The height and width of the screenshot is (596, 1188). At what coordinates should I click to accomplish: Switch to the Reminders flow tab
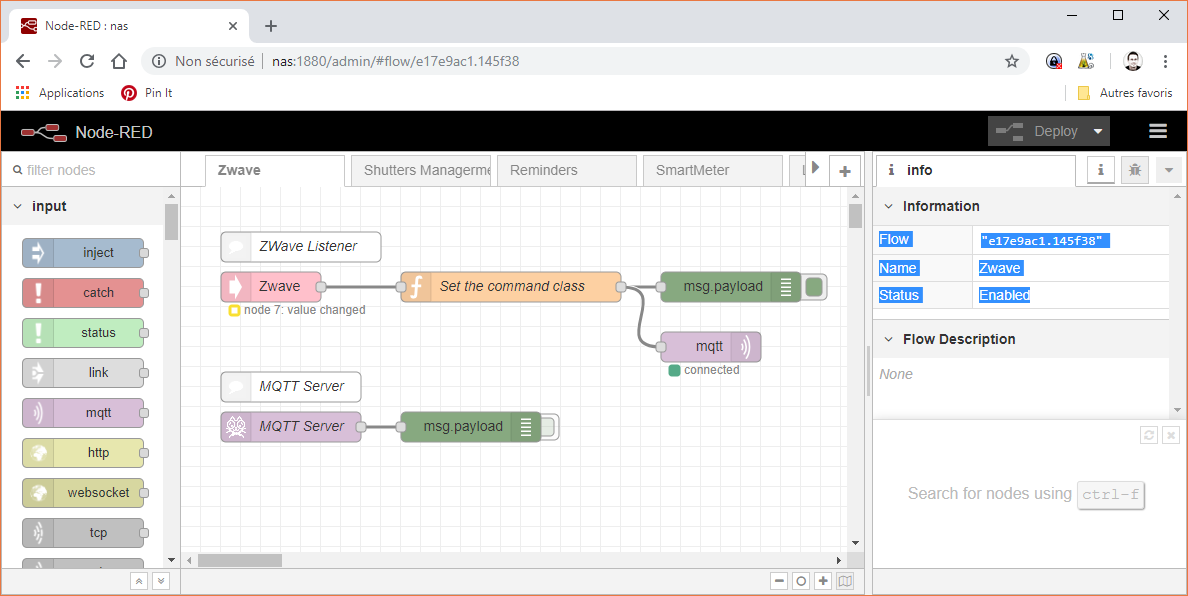(567, 170)
